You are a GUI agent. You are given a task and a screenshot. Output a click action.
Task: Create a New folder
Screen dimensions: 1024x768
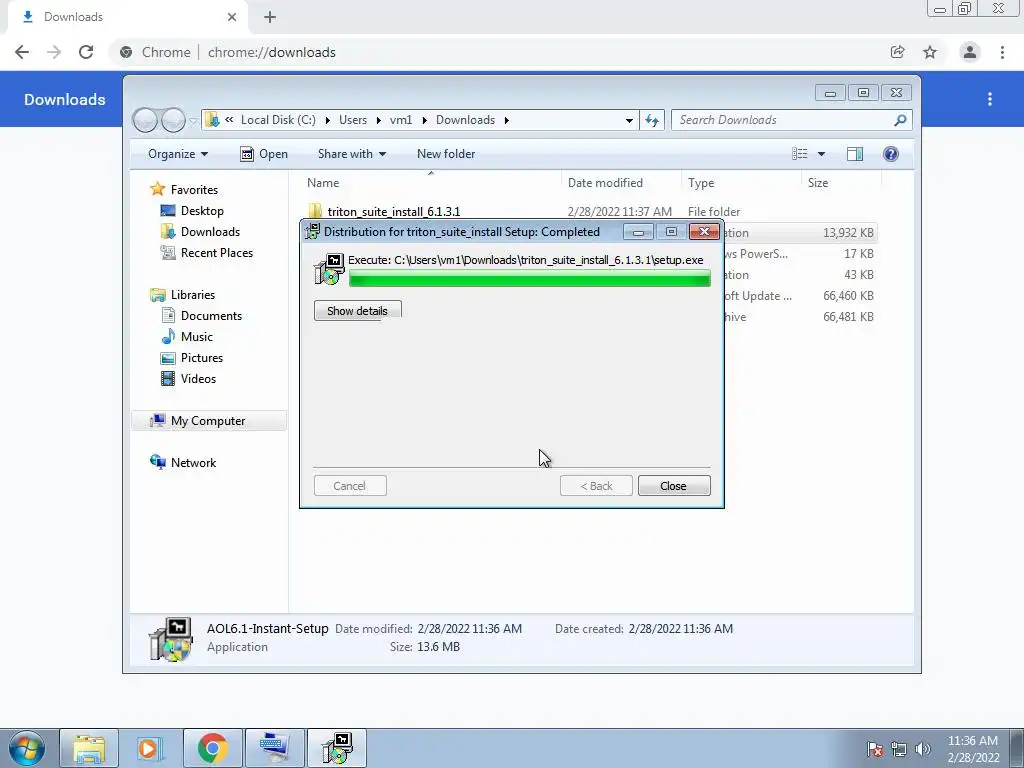pos(446,154)
